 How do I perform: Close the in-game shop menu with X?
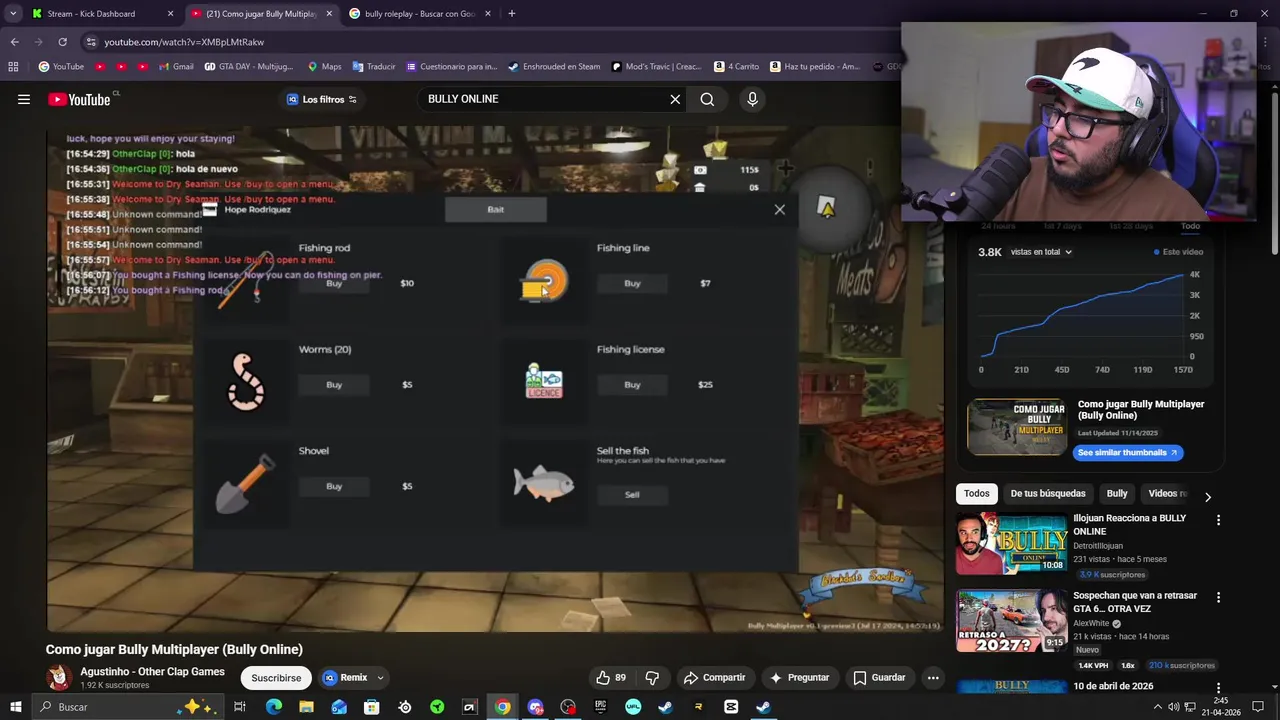coord(780,210)
